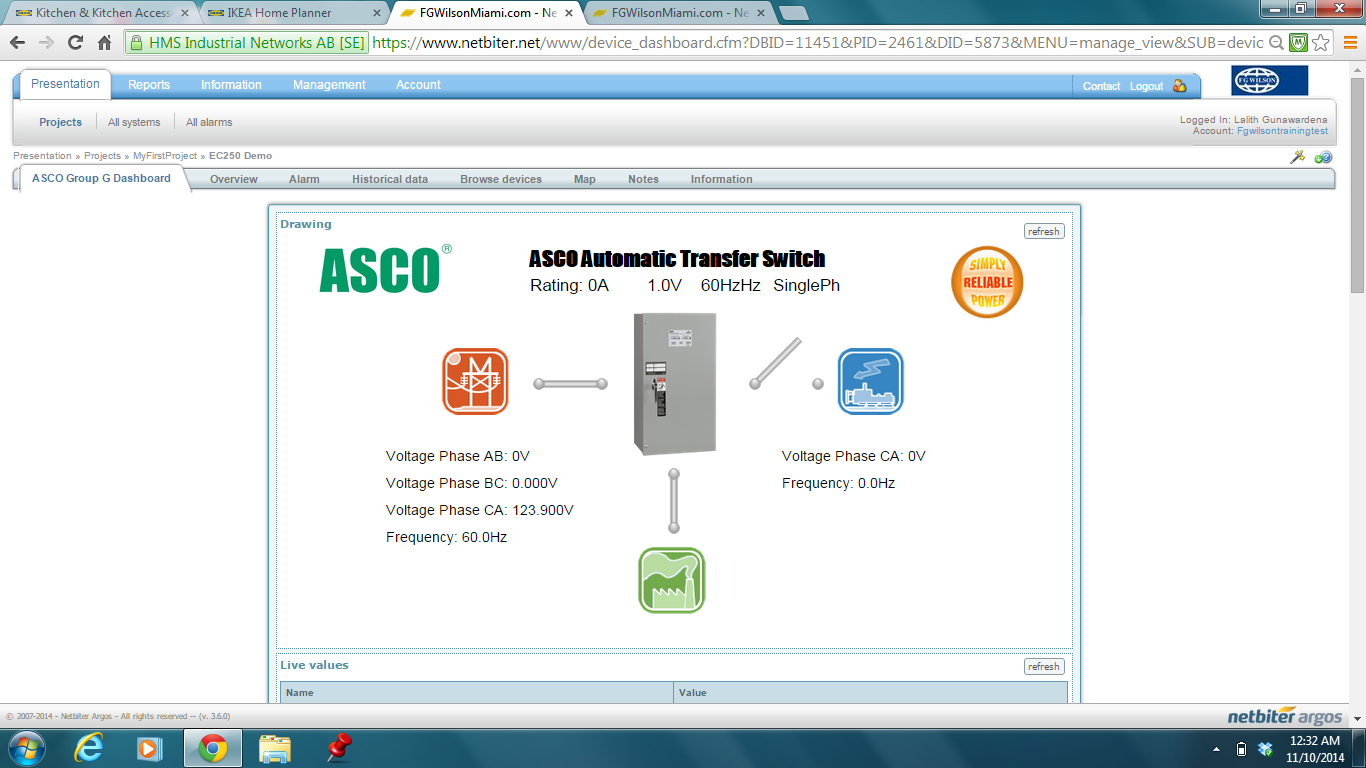Reload the page with browser refresh icon
1366x768 pixels.
click(75, 43)
